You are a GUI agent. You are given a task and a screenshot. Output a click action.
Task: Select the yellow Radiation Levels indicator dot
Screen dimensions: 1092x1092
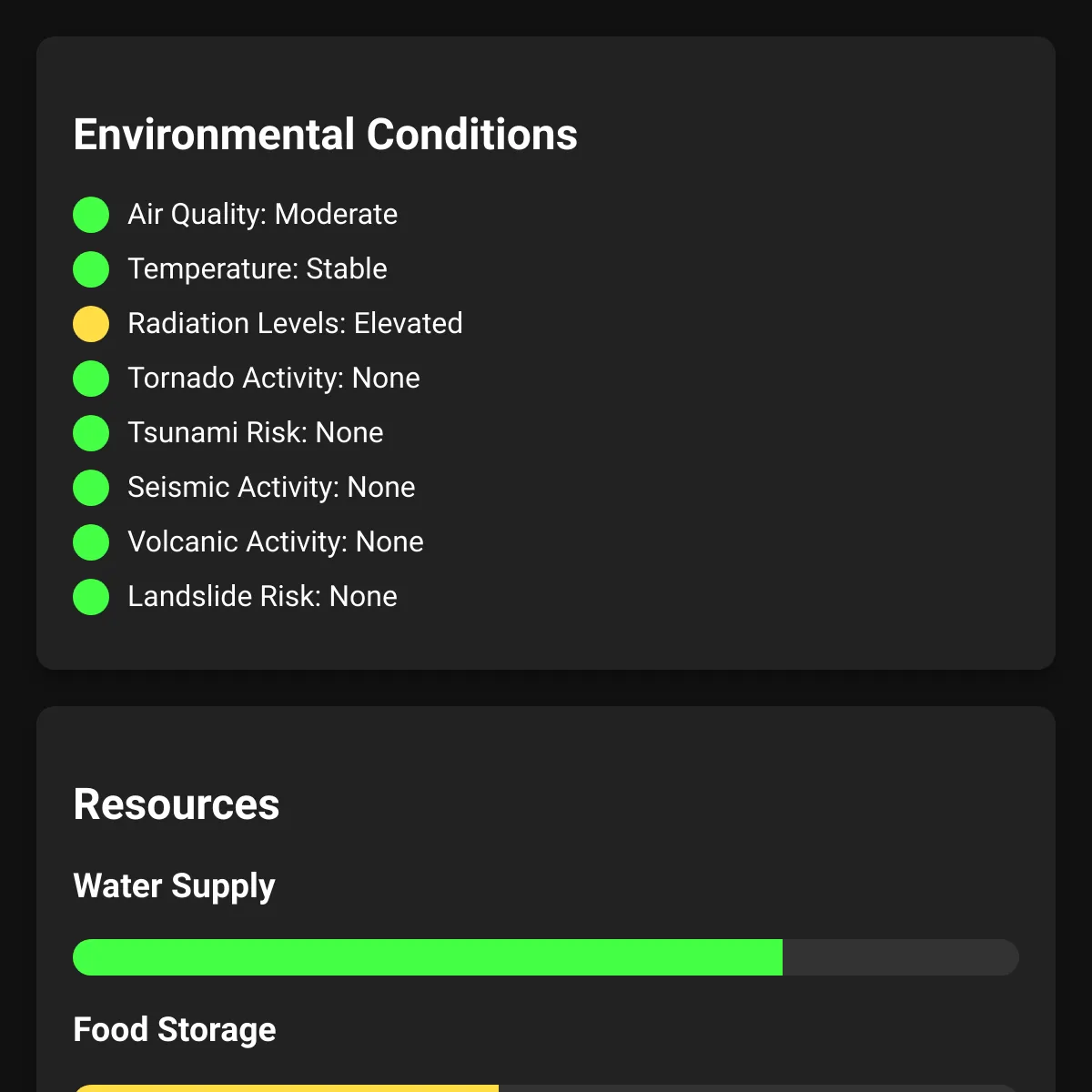point(91,324)
